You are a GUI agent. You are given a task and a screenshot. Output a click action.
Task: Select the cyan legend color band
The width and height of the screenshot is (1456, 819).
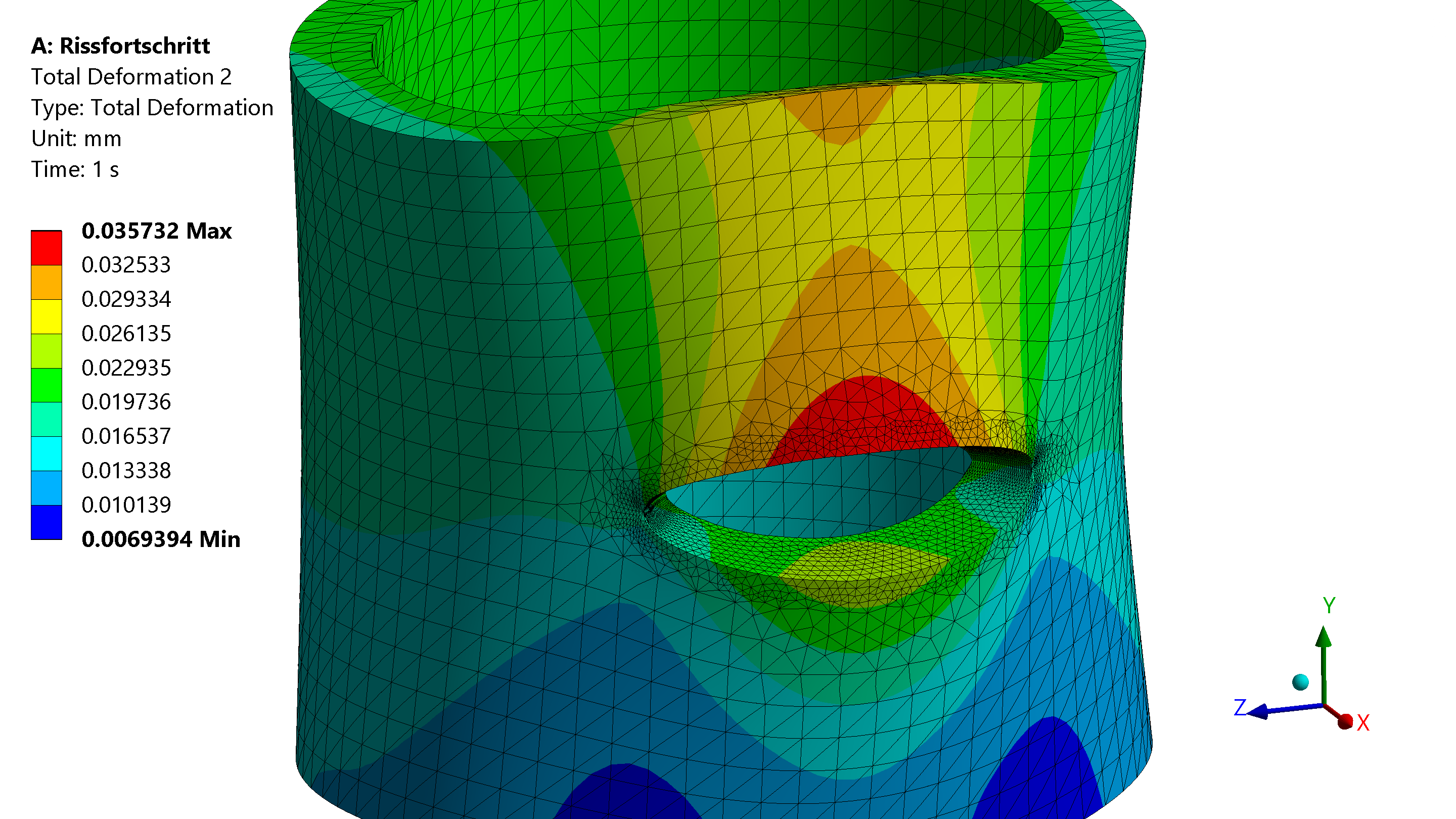point(47,453)
